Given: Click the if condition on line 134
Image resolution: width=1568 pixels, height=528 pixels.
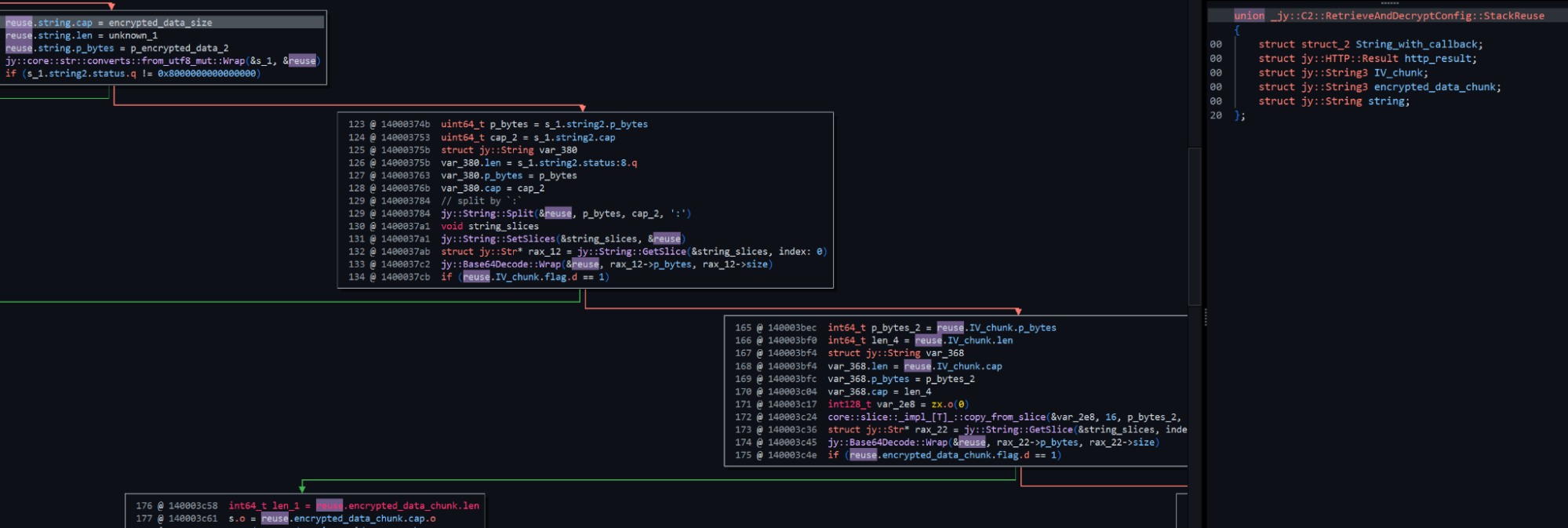Looking at the screenshot, I should [533, 277].
